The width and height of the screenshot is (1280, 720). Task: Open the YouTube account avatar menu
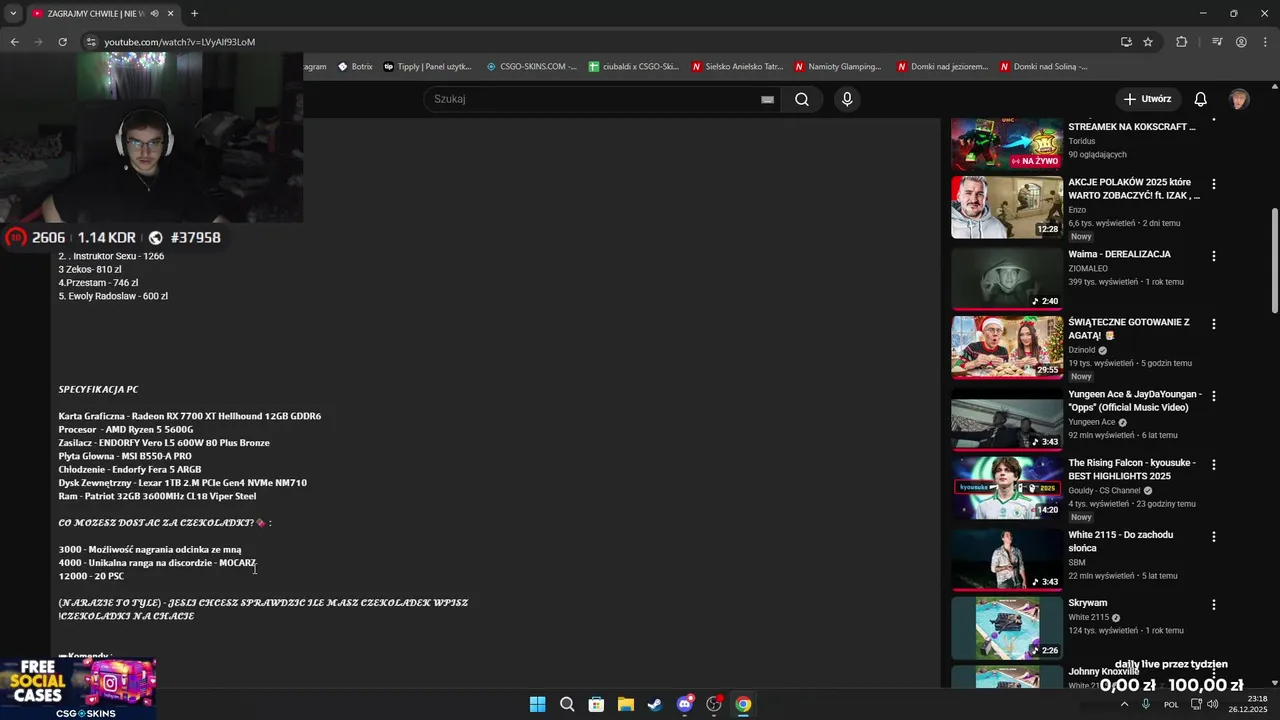1239,99
